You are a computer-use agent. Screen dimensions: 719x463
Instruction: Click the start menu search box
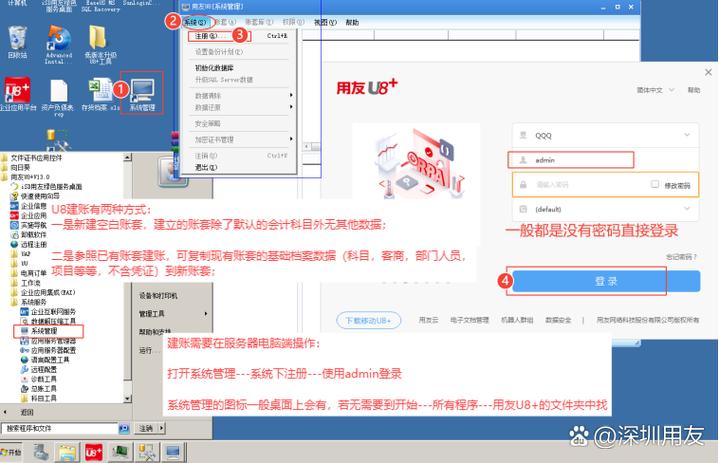point(60,428)
